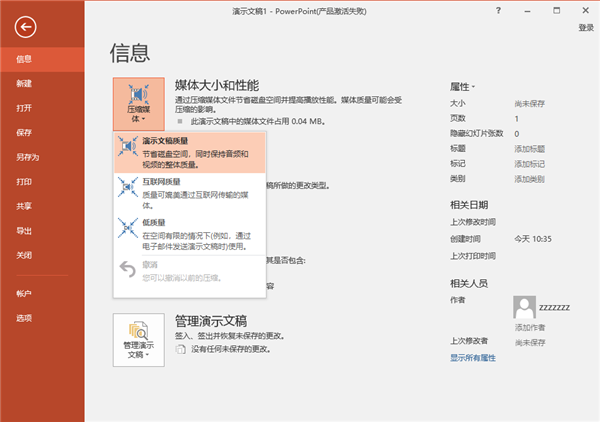600x422 pixels.
Task: Open the 压缩媒体 compress media button
Action: point(139,104)
